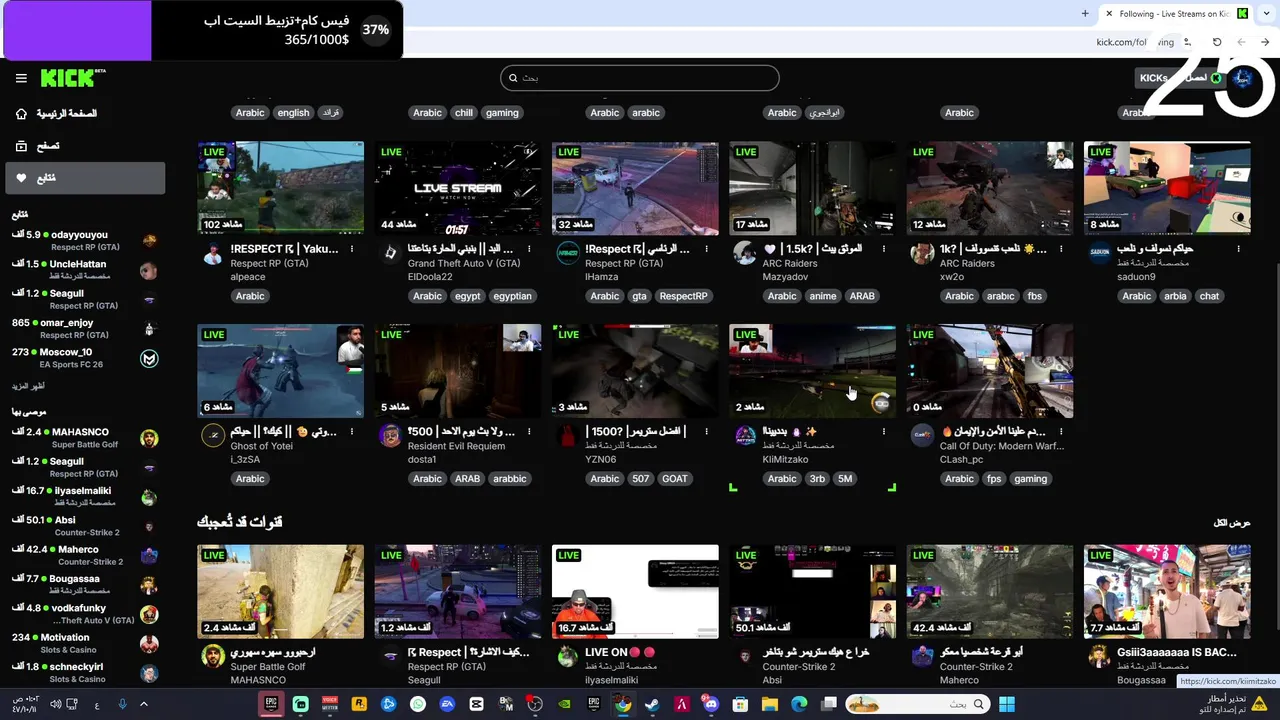Open the Mazyadov channel avatar

744,254
